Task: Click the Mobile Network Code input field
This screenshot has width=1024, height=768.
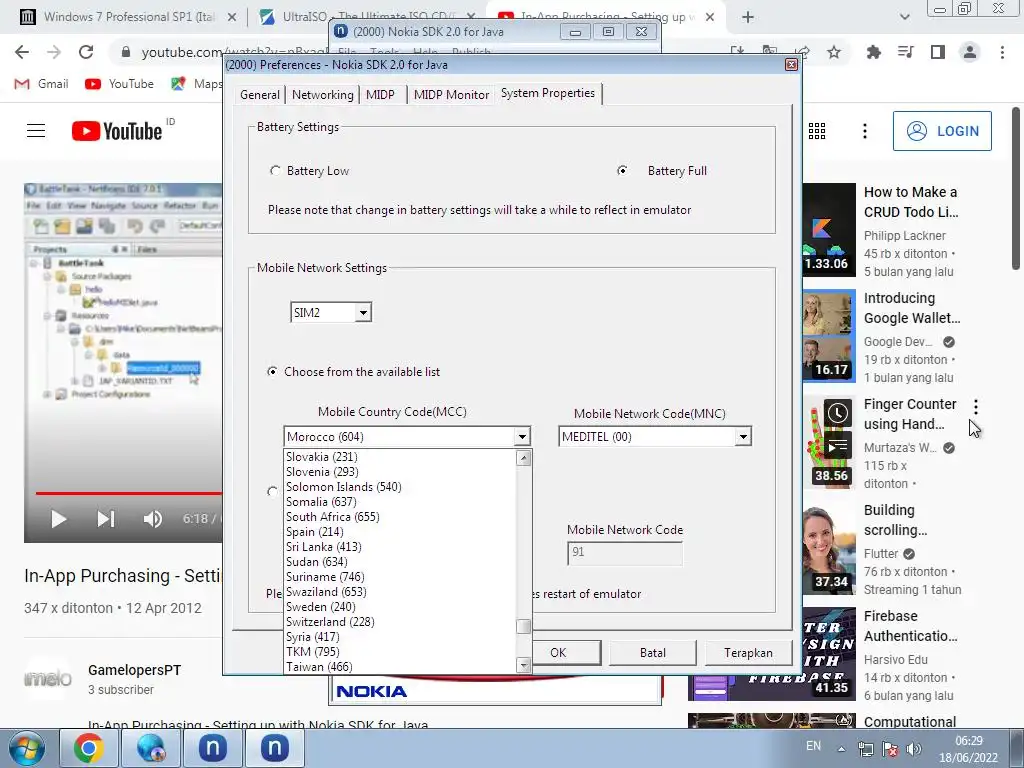Action: point(625,552)
